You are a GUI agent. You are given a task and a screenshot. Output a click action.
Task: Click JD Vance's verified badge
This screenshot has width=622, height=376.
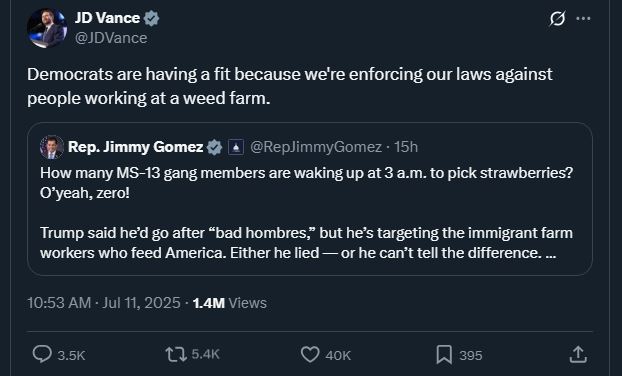tap(151, 18)
